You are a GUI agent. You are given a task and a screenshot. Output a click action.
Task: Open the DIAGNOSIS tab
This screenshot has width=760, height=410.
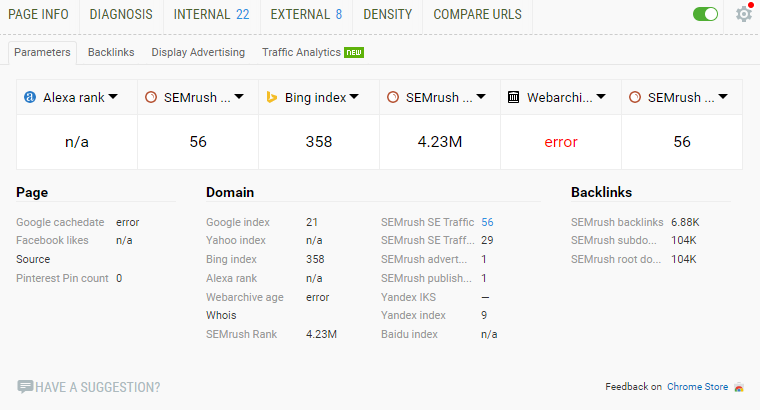121,15
